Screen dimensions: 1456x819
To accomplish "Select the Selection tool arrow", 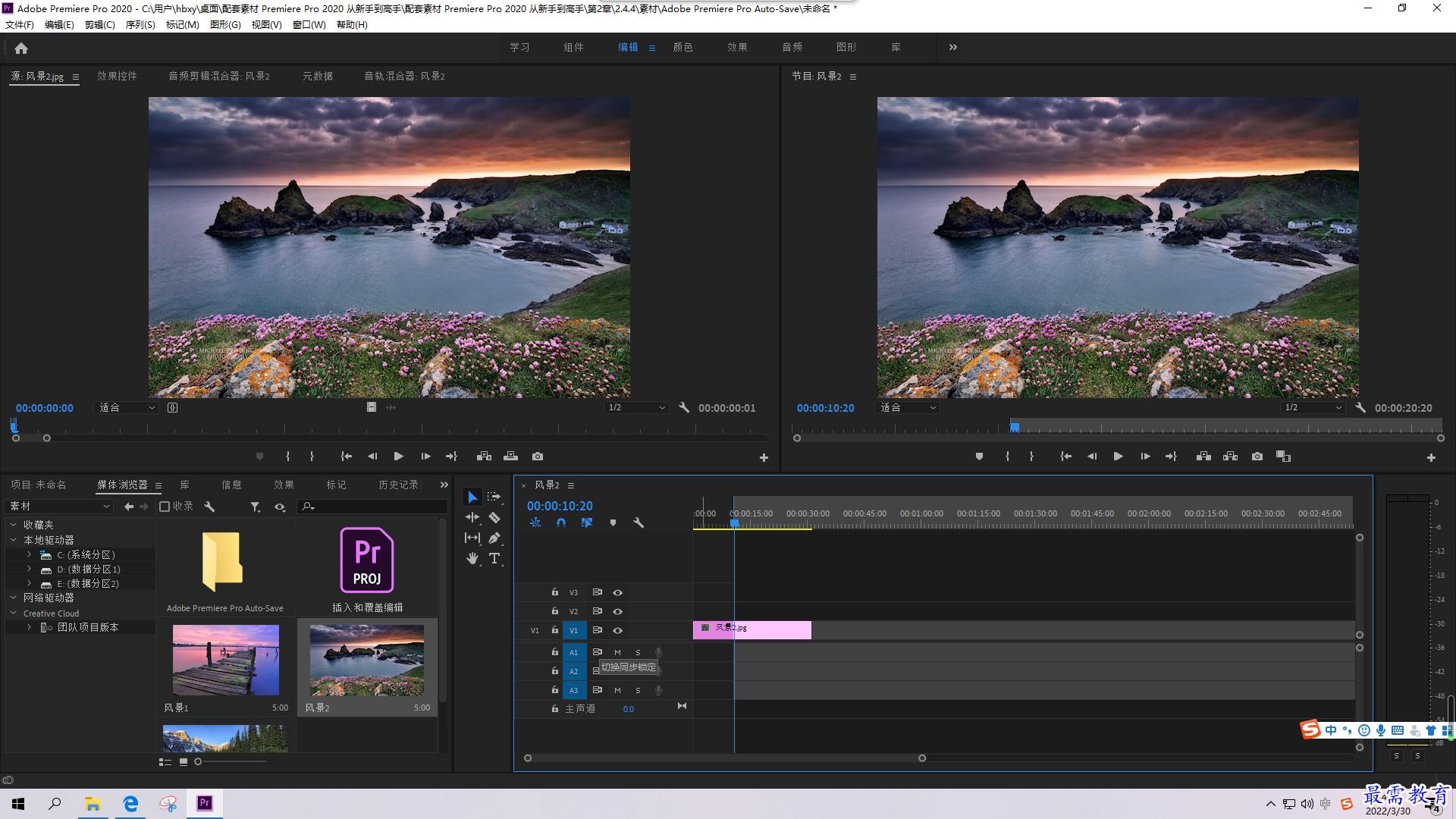I will pyautogui.click(x=472, y=497).
